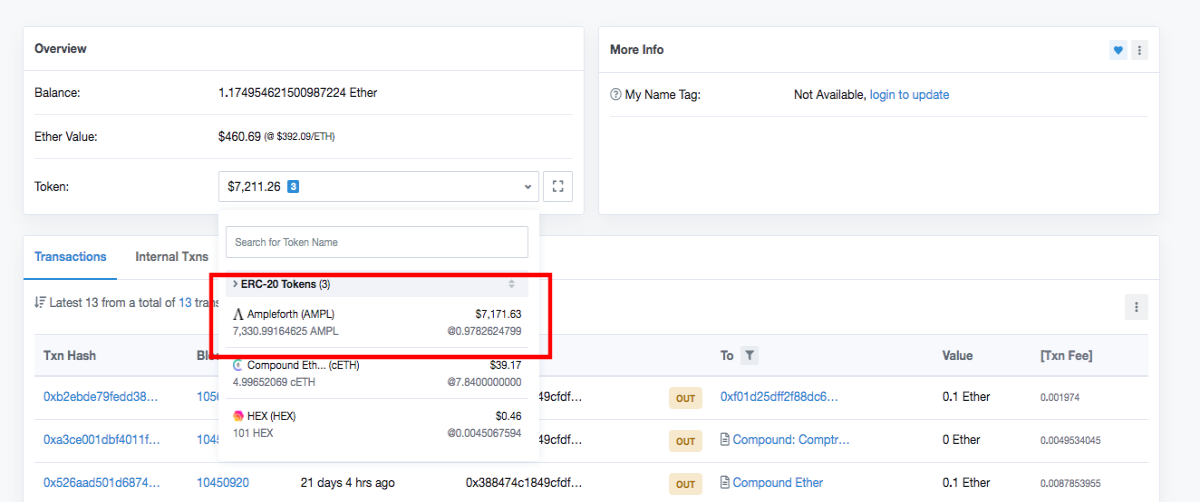Click the 21 days 4 hrs ago timestamp

[x=347, y=483]
